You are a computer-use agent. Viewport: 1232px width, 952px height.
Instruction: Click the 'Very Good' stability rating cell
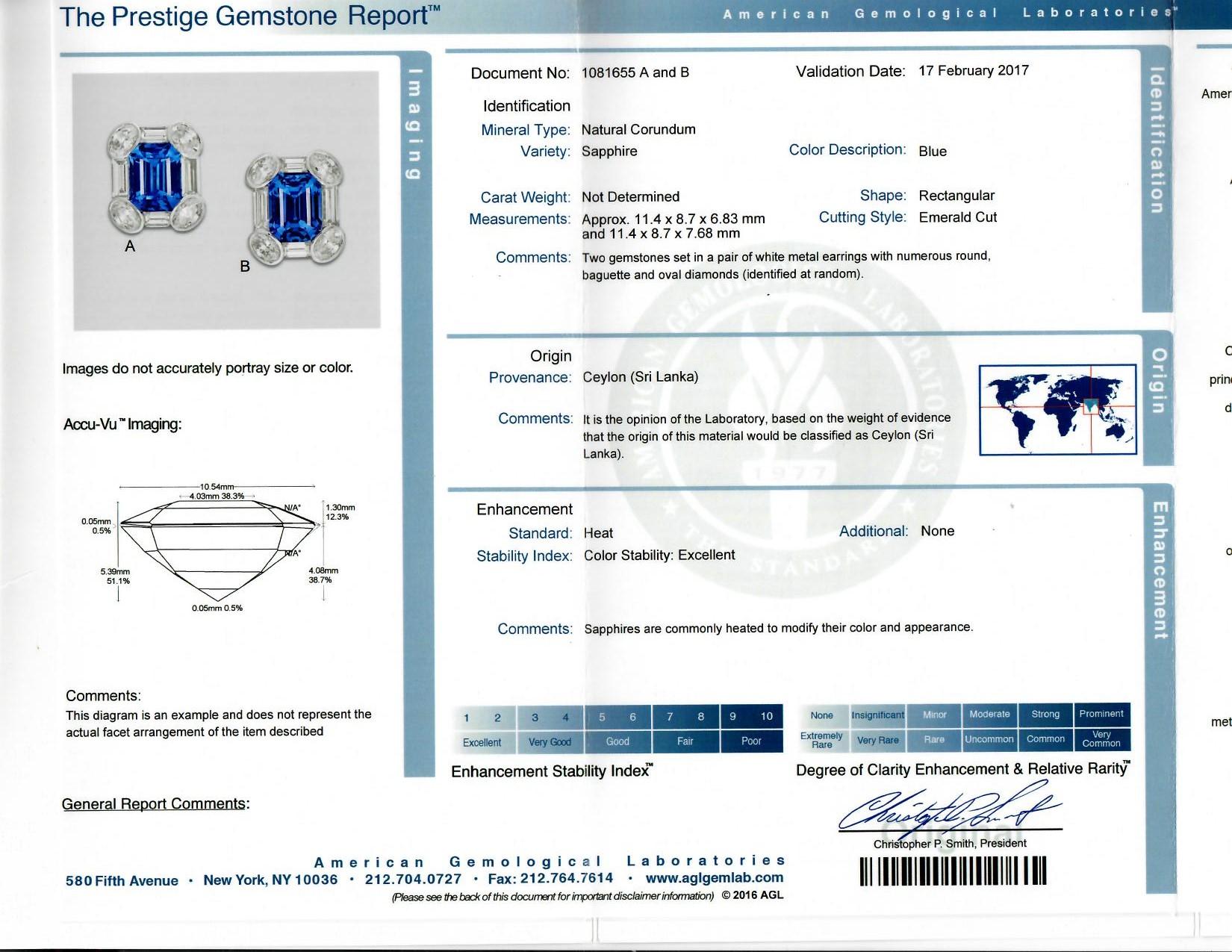(x=550, y=742)
